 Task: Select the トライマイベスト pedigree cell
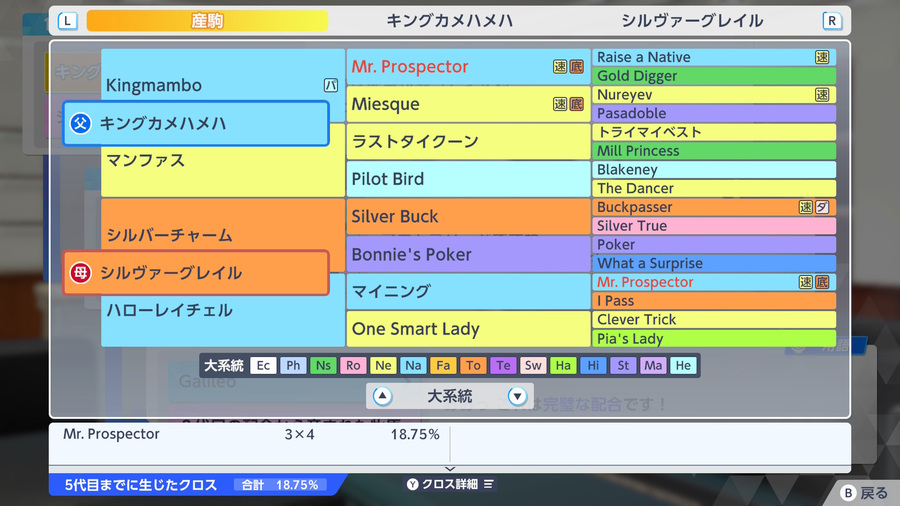[x=714, y=132]
